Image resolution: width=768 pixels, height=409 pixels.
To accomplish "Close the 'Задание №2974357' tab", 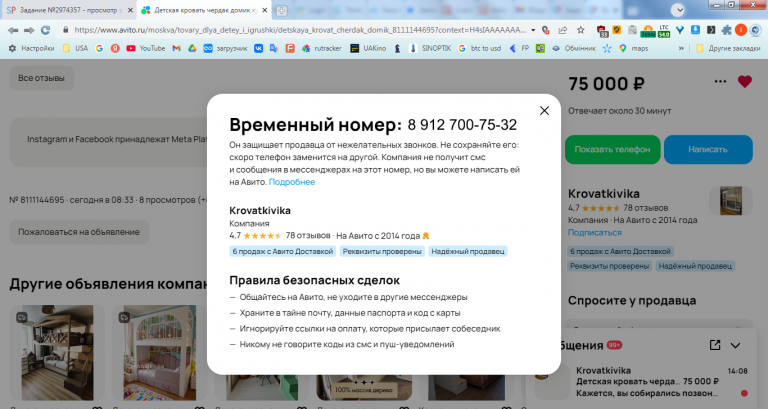I will 130,10.
